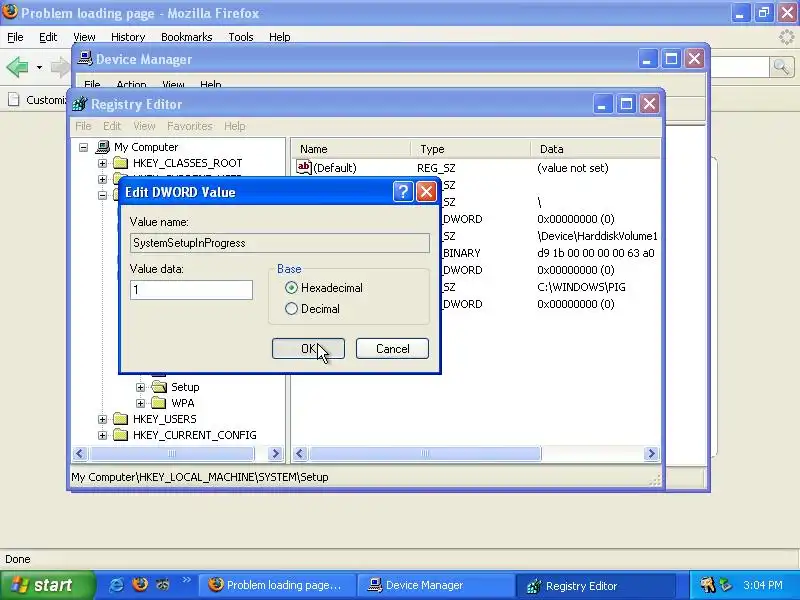Click the horizontal scrollbar thumb in the values pane

424,454
